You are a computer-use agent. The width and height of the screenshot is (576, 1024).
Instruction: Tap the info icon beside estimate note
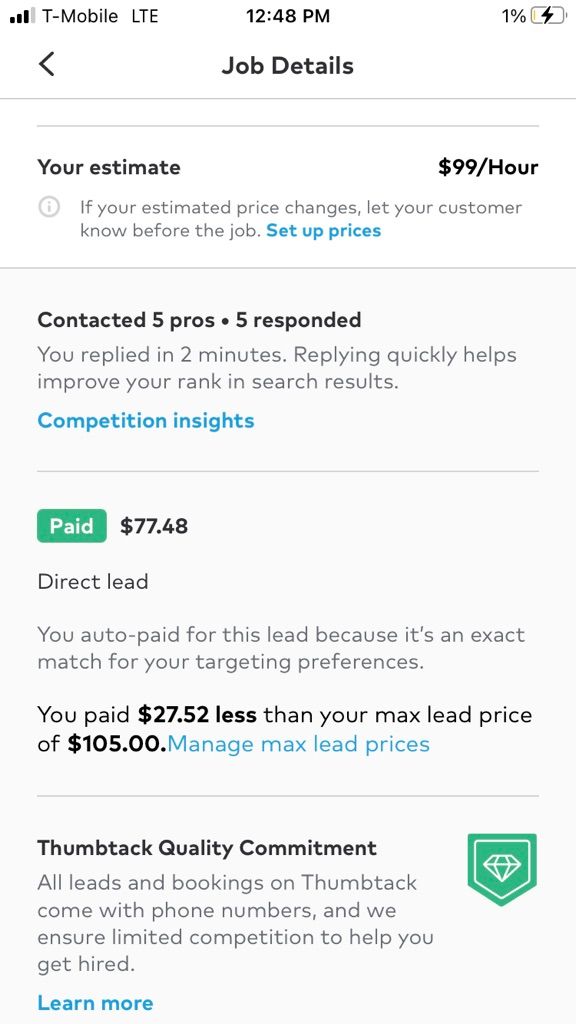point(48,208)
